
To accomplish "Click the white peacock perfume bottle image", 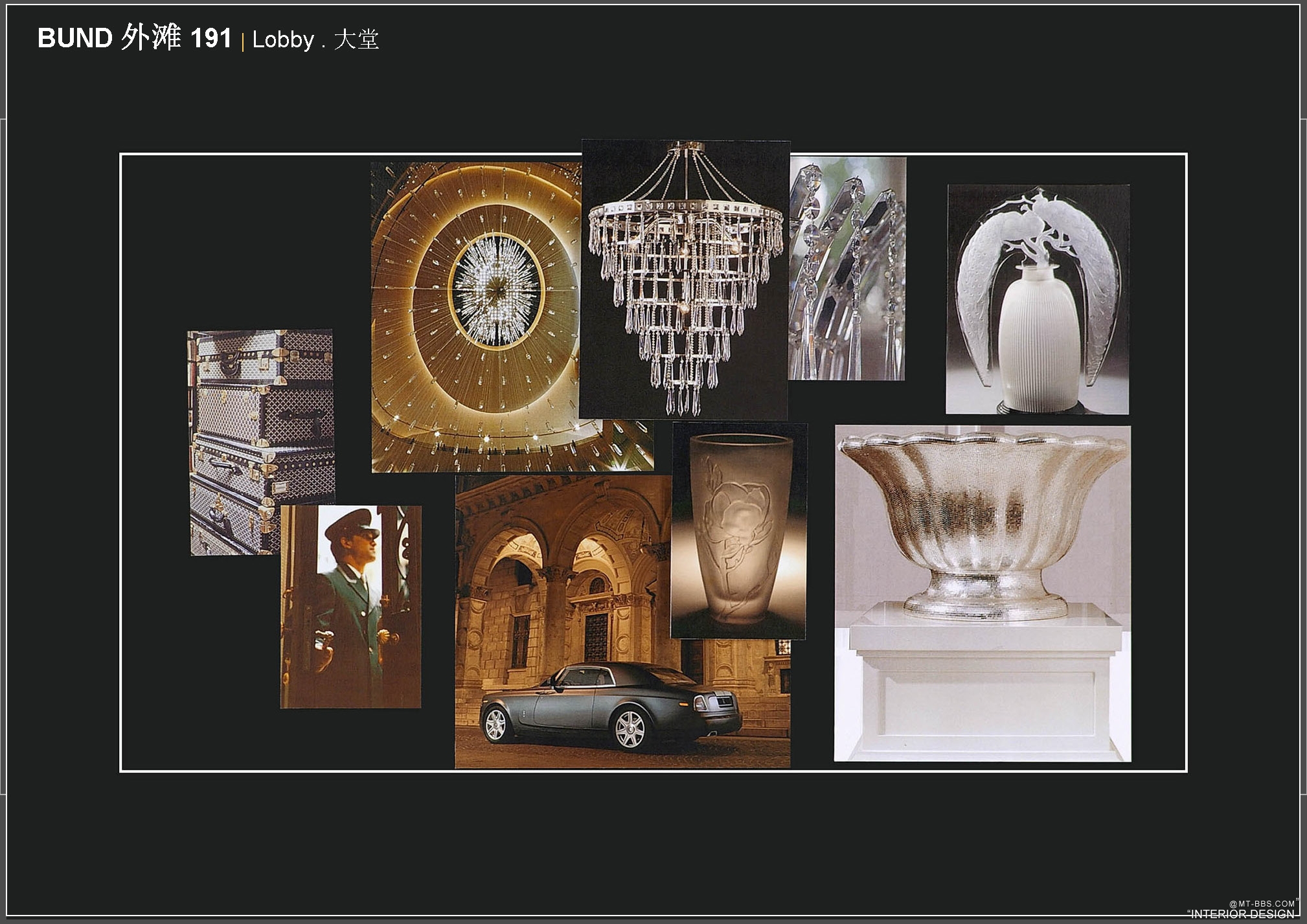I will tap(1038, 299).
